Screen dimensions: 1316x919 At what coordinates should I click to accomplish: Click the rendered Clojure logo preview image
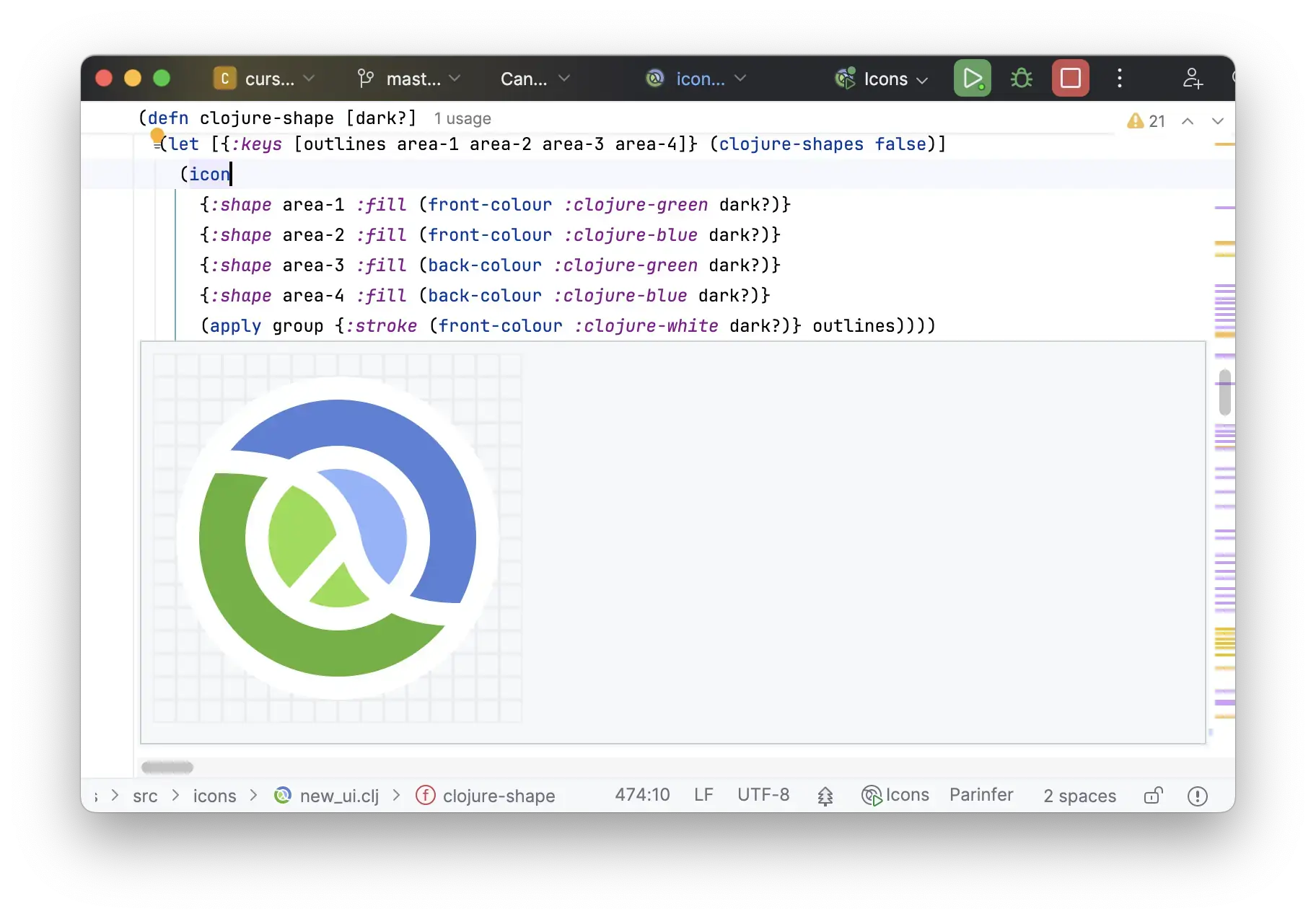click(338, 538)
